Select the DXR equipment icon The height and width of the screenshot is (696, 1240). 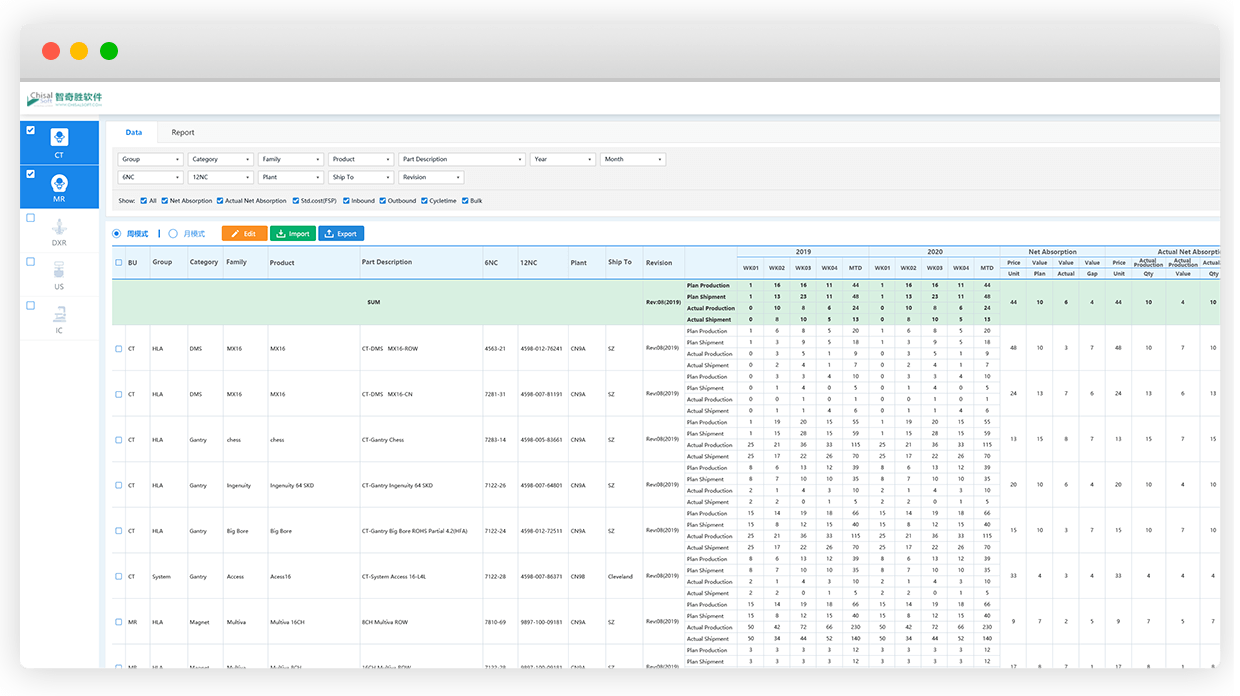[x=59, y=225]
